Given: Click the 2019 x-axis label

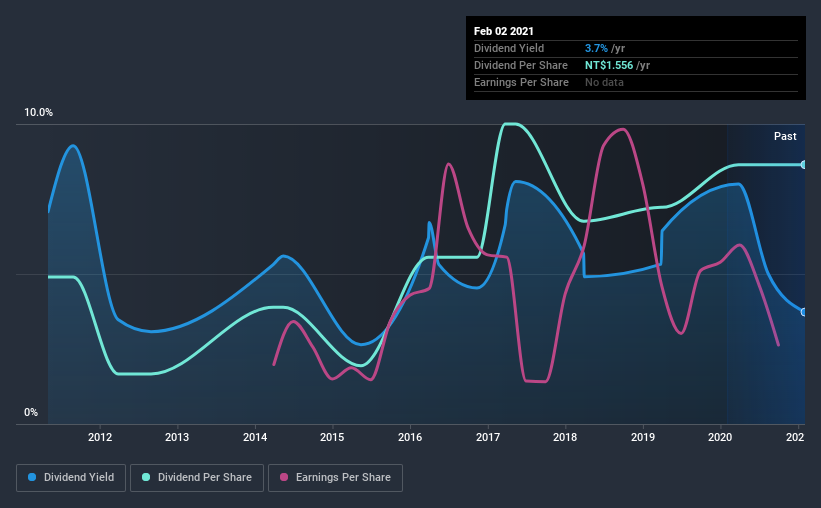Looking at the screenshot, I should (643, 437).
